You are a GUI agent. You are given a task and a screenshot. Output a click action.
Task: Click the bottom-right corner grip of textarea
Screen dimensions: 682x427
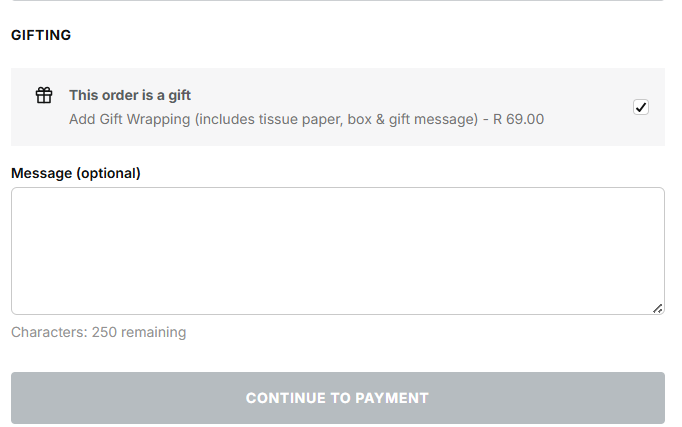pos(657,308)
